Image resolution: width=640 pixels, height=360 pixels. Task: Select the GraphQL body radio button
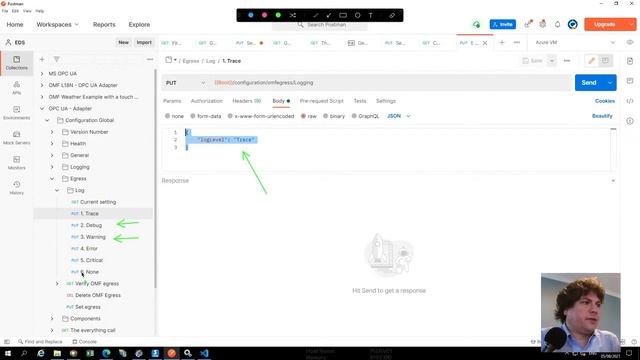[354, 116]
